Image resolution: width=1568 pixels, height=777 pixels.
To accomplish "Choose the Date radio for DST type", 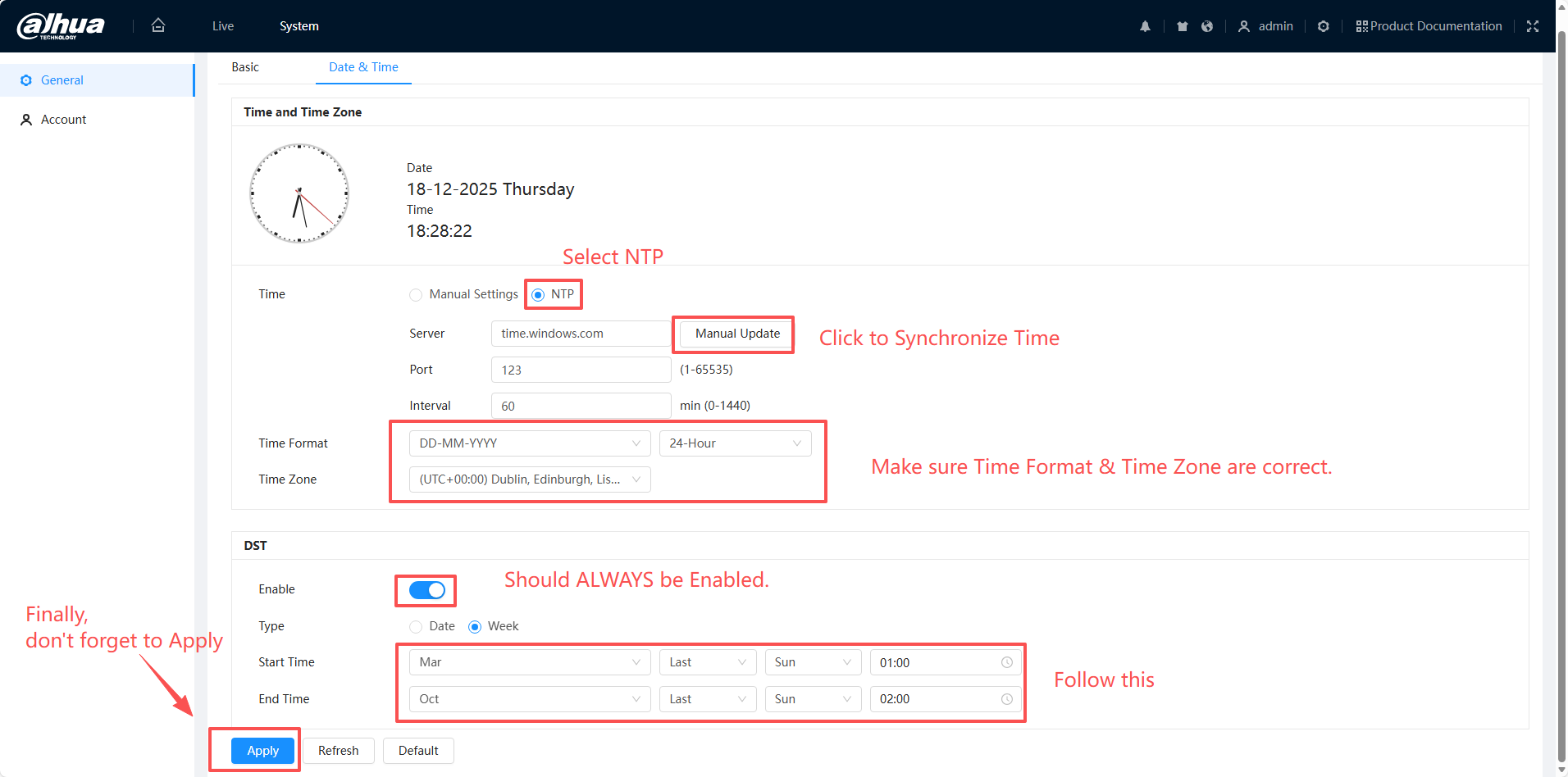I will [416, 627].
